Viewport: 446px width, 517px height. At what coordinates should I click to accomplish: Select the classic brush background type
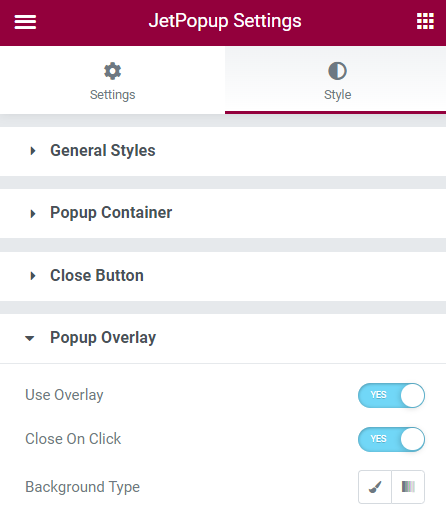pyautogui.click(x=375, y=487)
